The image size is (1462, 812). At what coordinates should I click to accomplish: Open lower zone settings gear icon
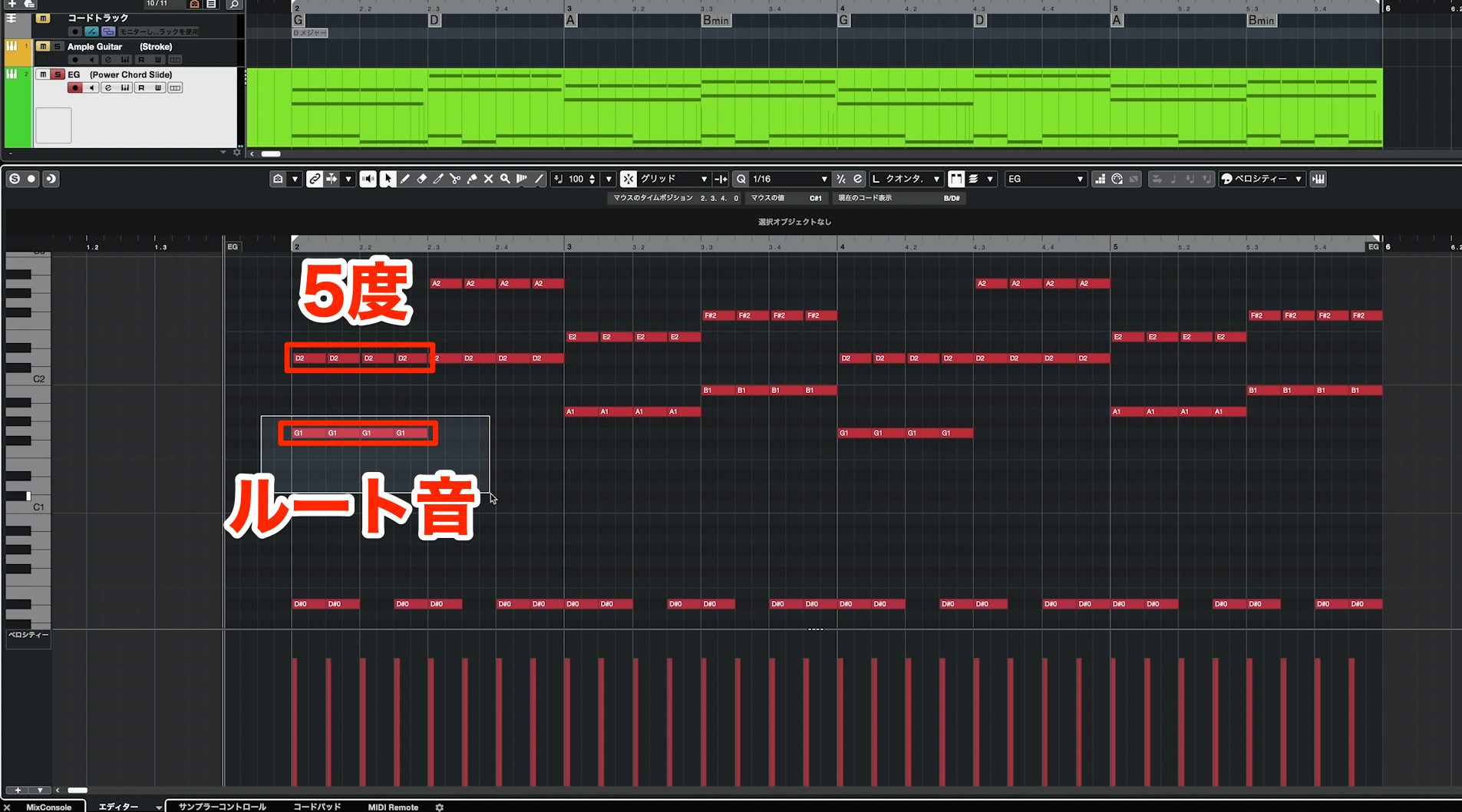(x=440, y=807)
